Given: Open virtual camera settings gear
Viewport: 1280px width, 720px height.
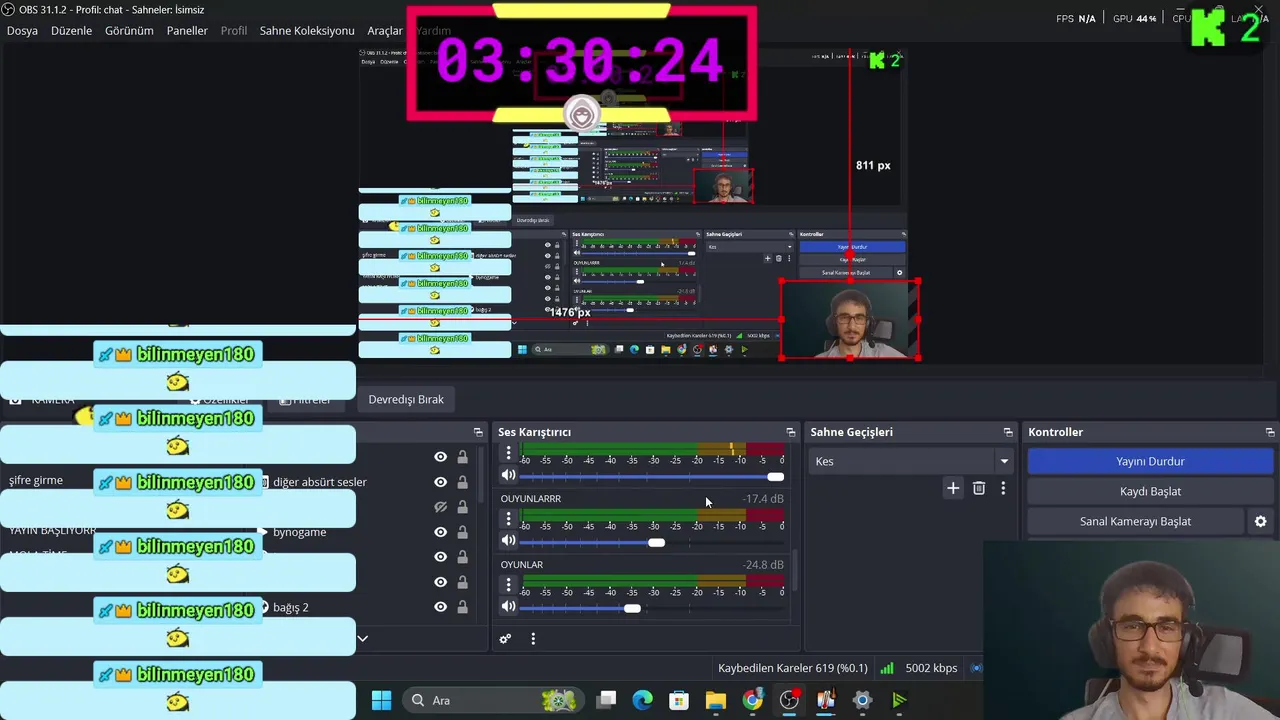Looking at the screenshot, I should pos(1260,521).
